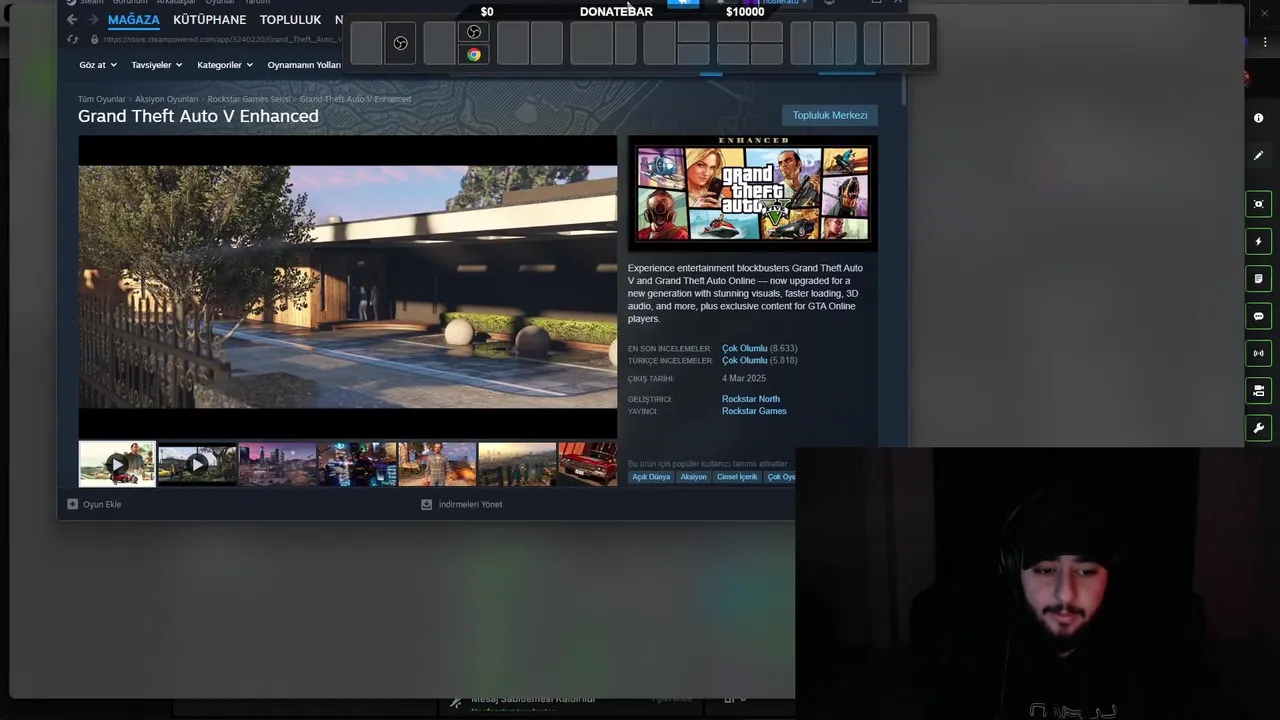The image size is (1280, 720).
Task: Open the Turkish reviews Çok Olumlu link
Action: tap(744, 360)
